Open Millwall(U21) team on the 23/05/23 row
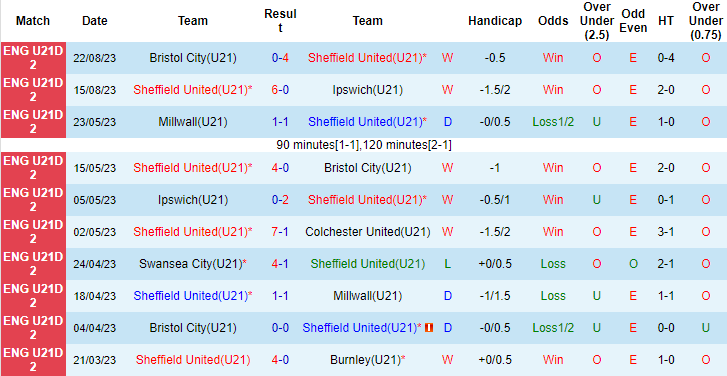 (193, 122)
